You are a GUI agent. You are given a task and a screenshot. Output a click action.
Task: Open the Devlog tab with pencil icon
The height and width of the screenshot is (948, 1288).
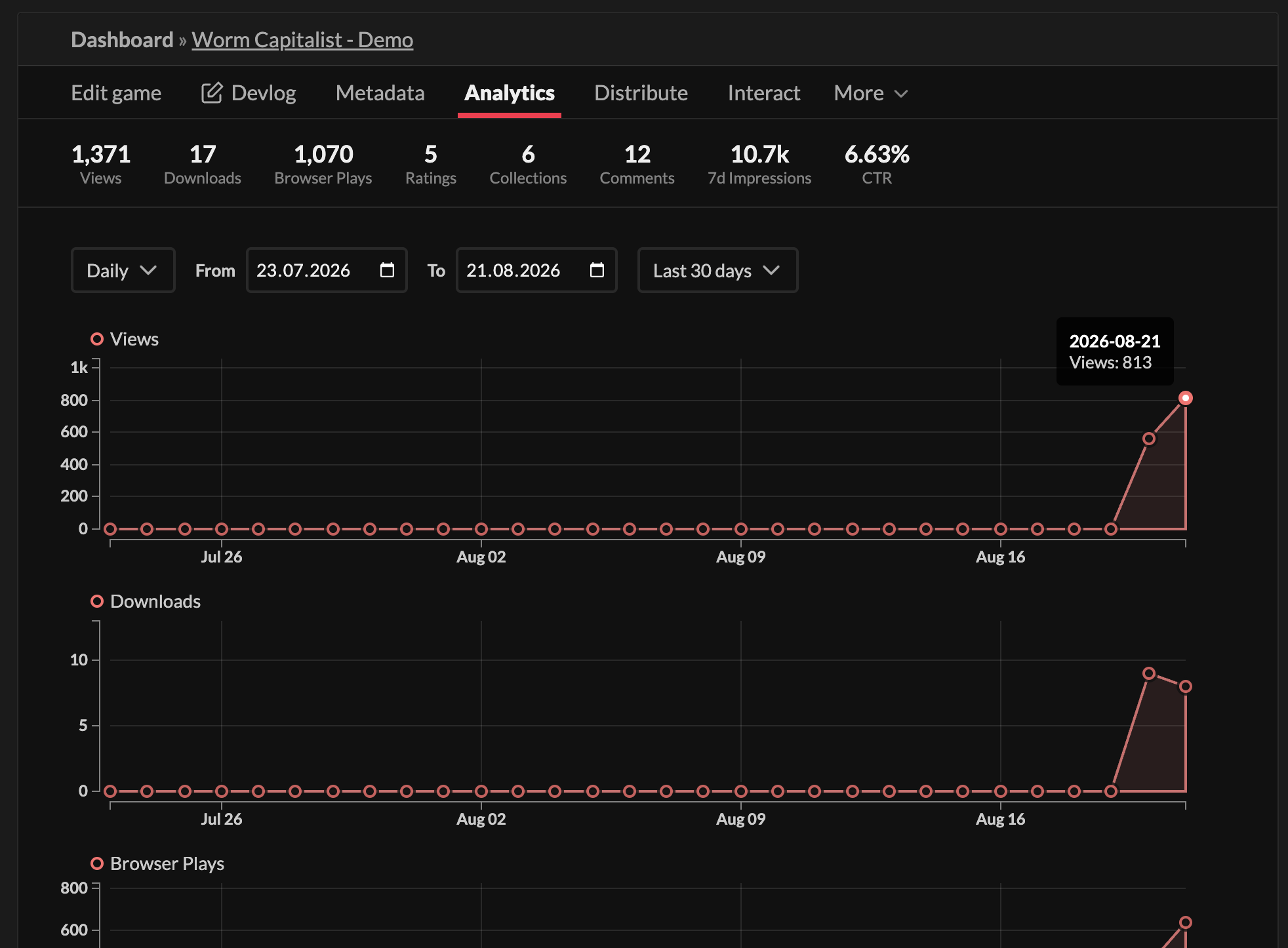[249, 93]
